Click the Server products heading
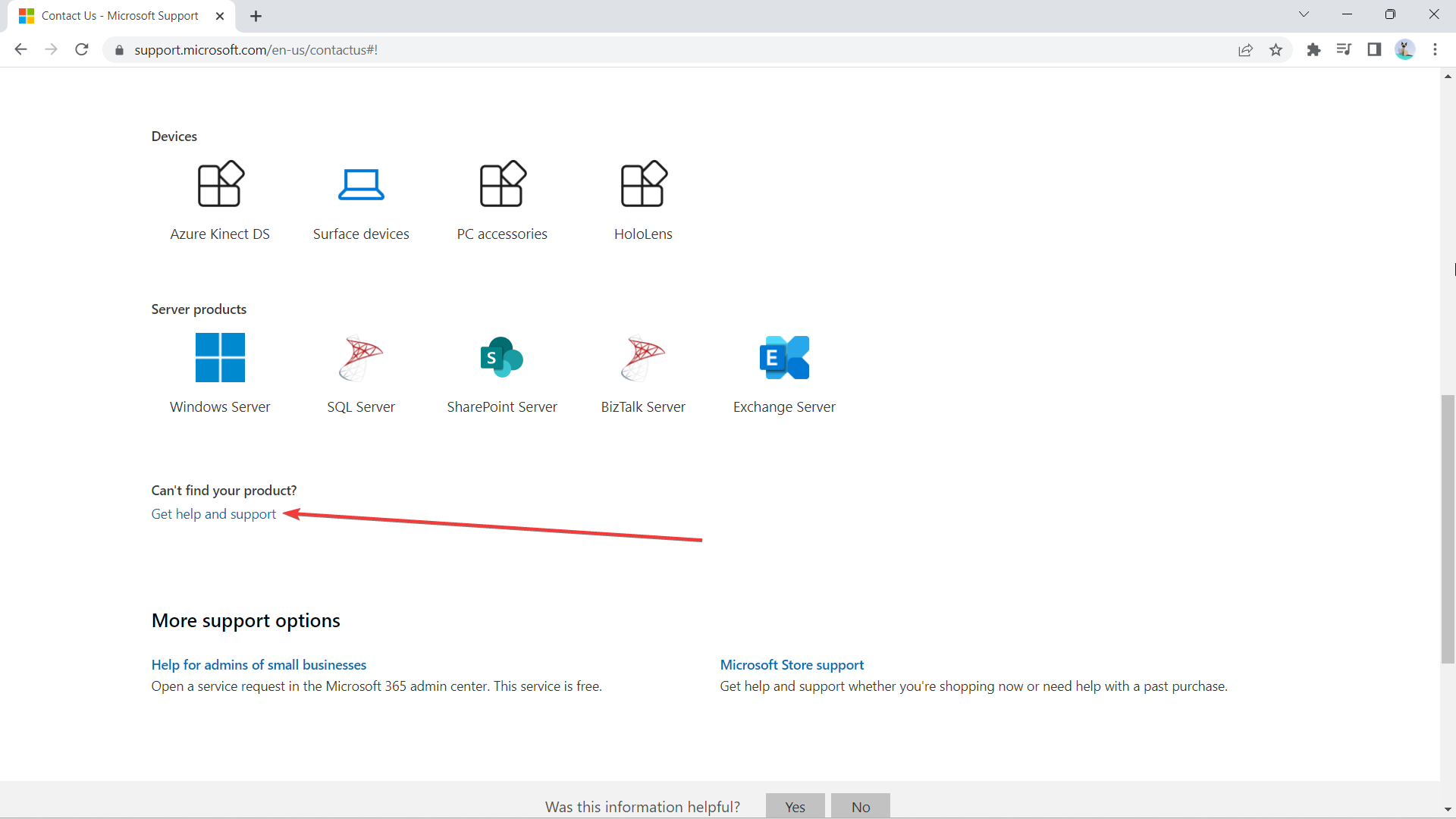The width and height of the screenshot is (1456, 819). [x=199, y=309]
